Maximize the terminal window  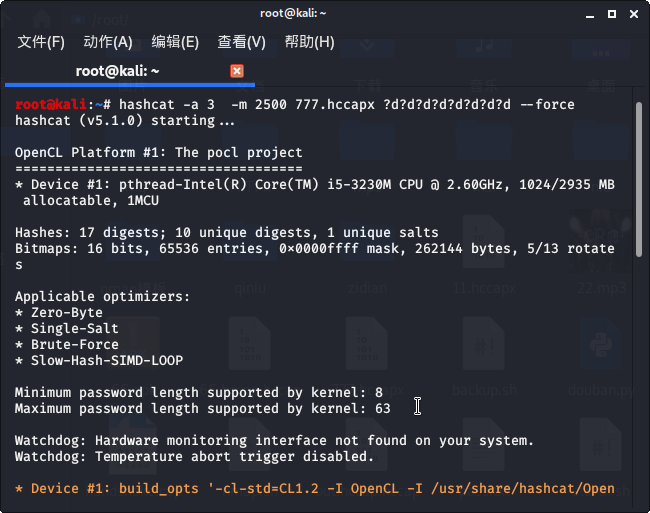coord(611,14)
